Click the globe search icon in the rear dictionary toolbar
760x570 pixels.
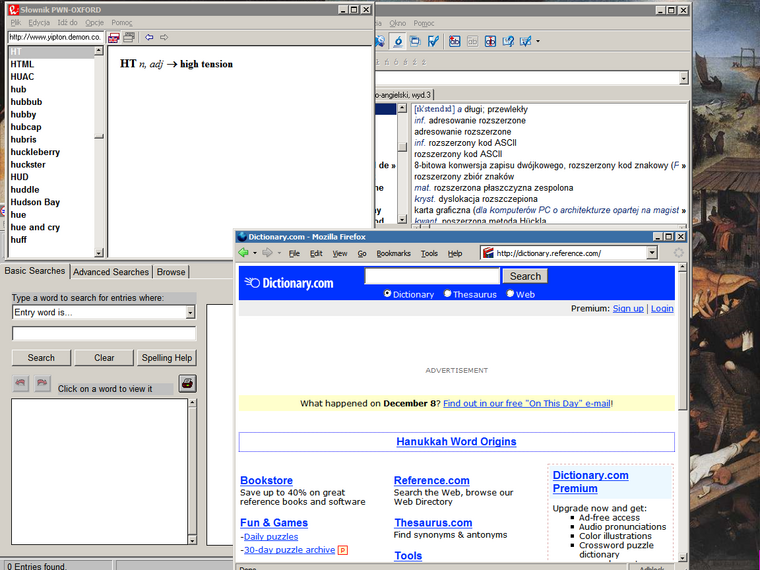coord(380,41)
